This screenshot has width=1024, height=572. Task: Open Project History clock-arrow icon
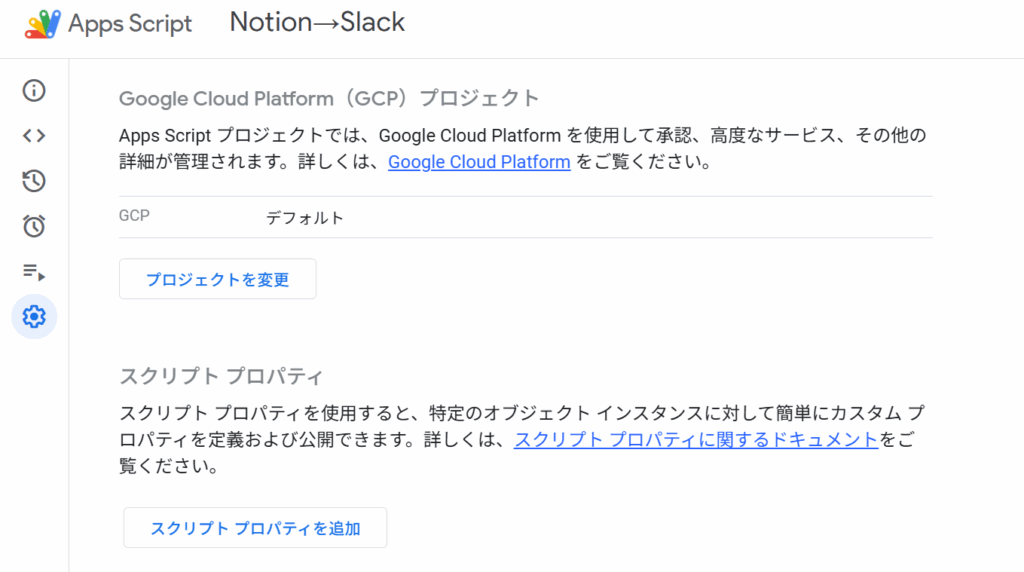click(x=34, y=181)
